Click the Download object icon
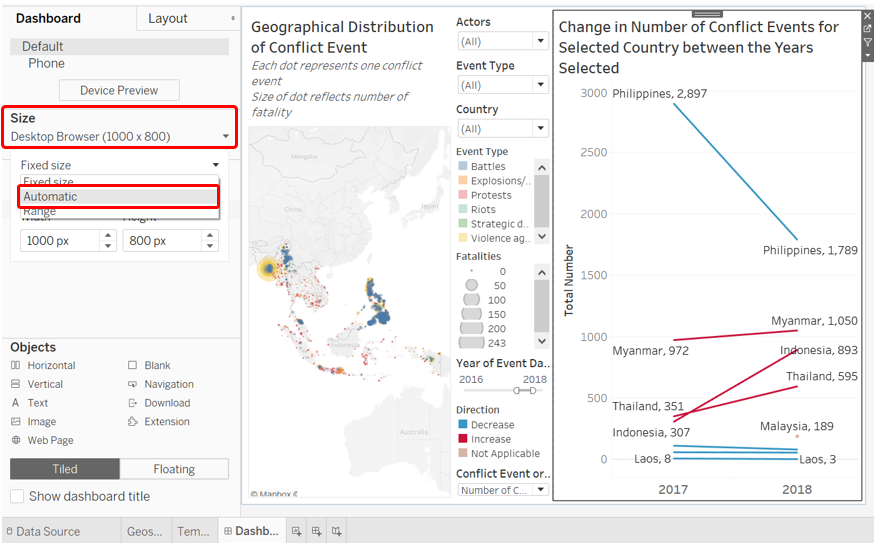This screenshot has width=874, height=543. click(133, 403)
